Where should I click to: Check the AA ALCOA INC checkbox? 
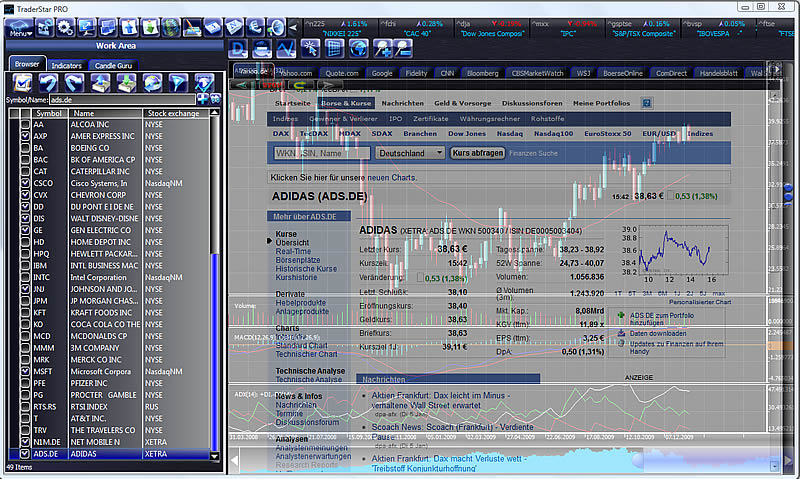(x=25, y=124)
